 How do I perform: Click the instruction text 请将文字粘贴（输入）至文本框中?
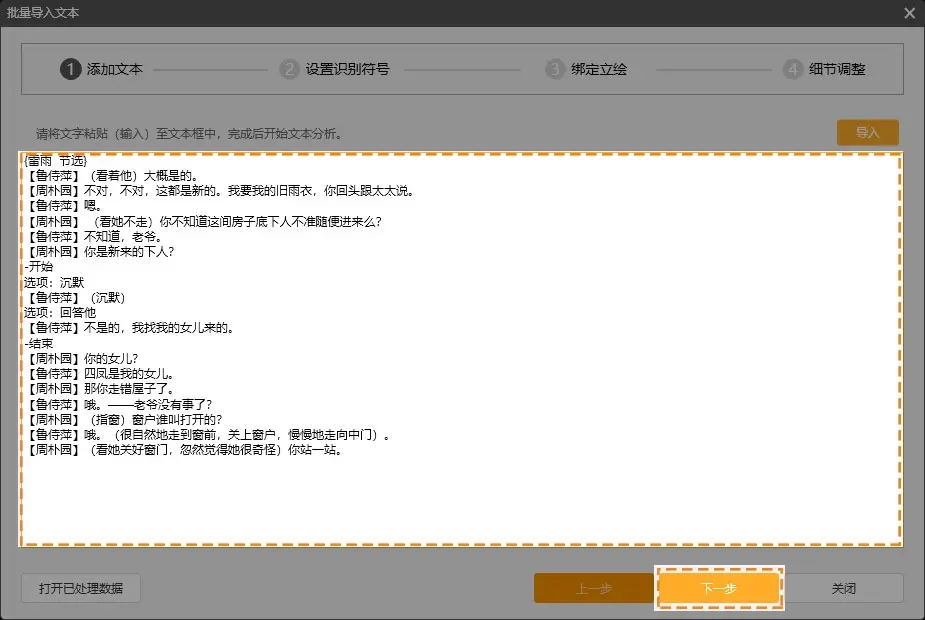pyautogui.click(x=189, y=134)
